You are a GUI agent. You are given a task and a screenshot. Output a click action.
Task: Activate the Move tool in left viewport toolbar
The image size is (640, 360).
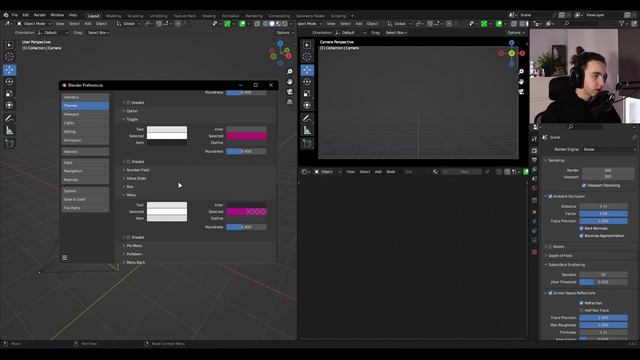[9, 70]
